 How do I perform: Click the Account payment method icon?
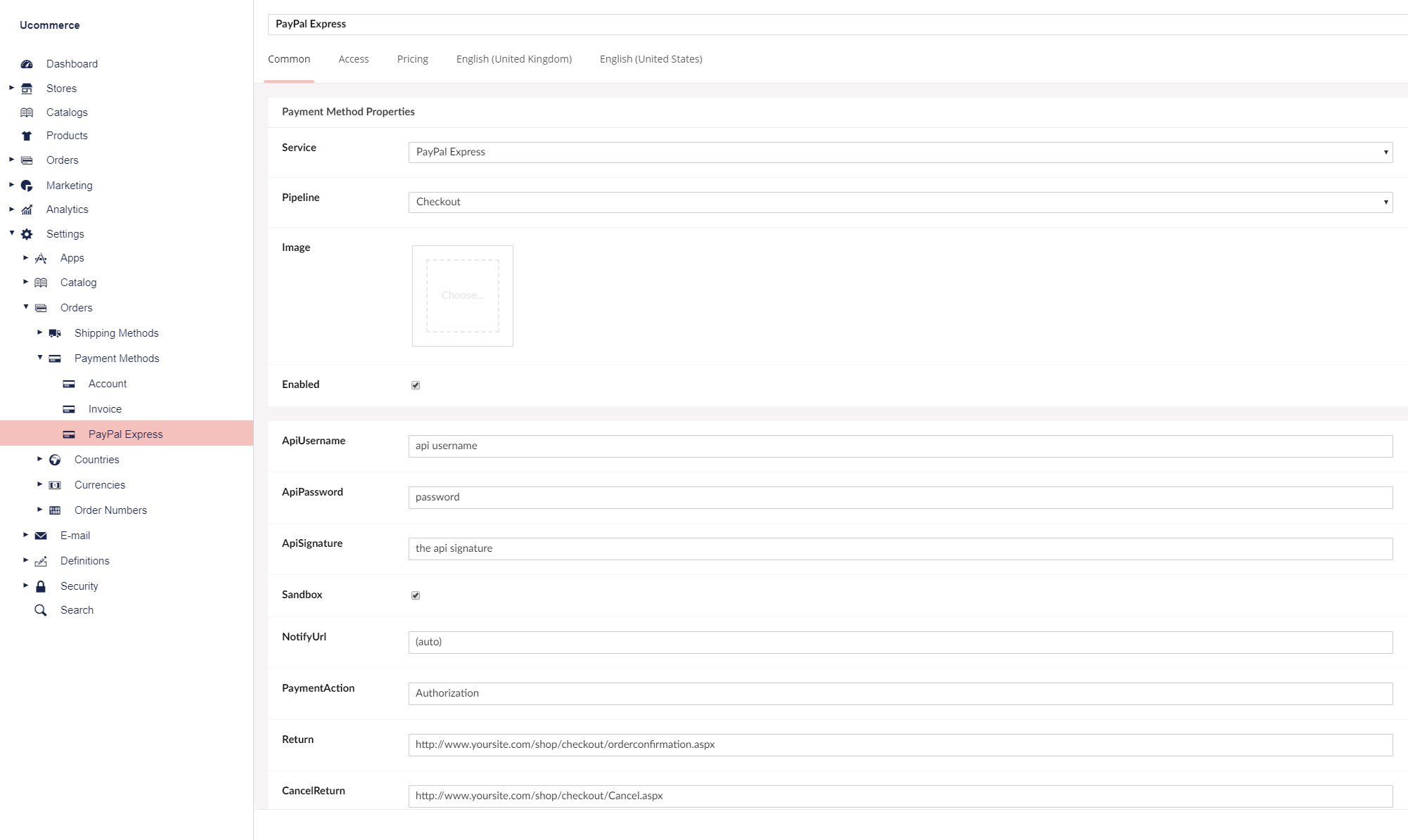coord(69,384)
